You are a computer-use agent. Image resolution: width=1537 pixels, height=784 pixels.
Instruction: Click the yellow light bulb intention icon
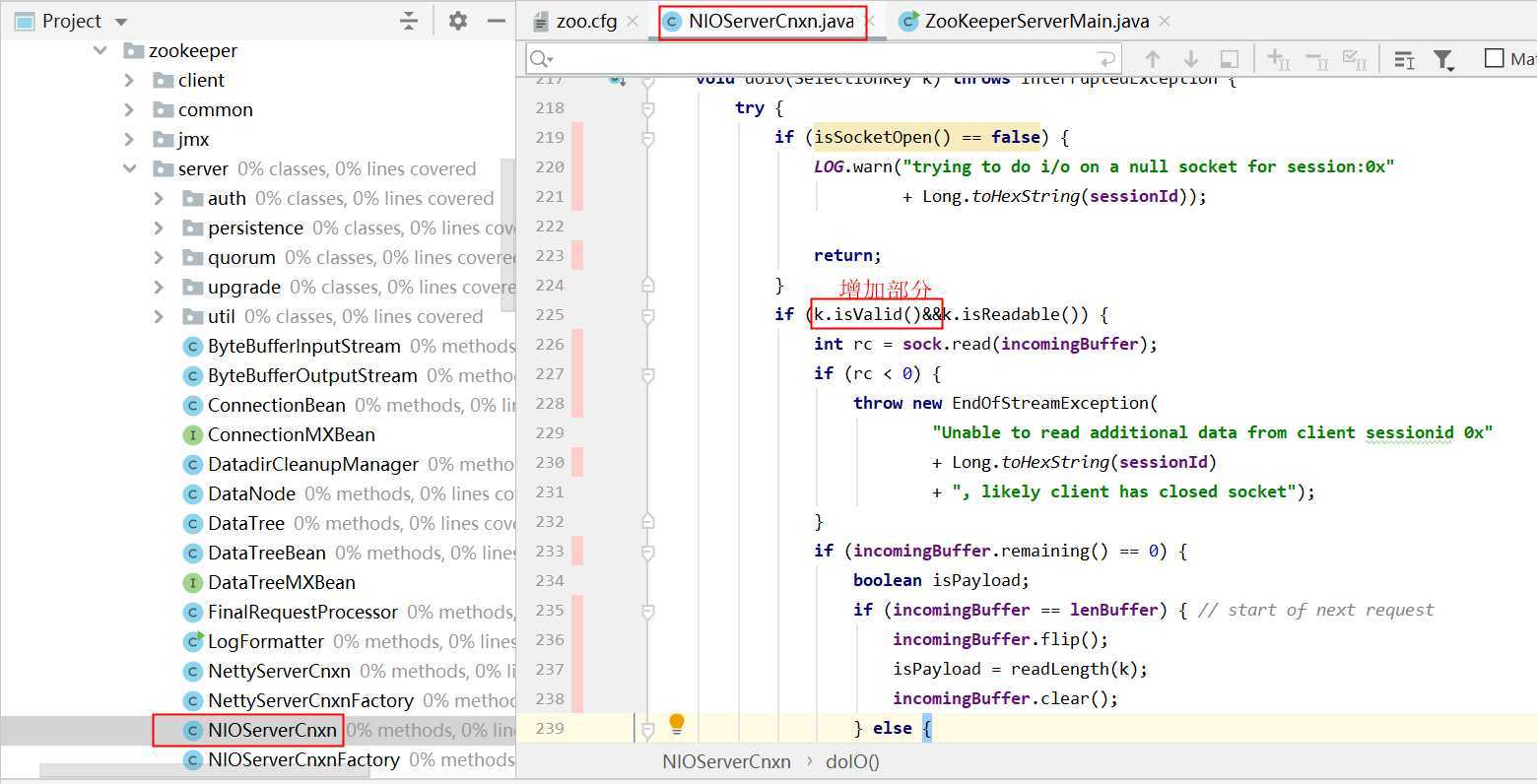[677, 724]
